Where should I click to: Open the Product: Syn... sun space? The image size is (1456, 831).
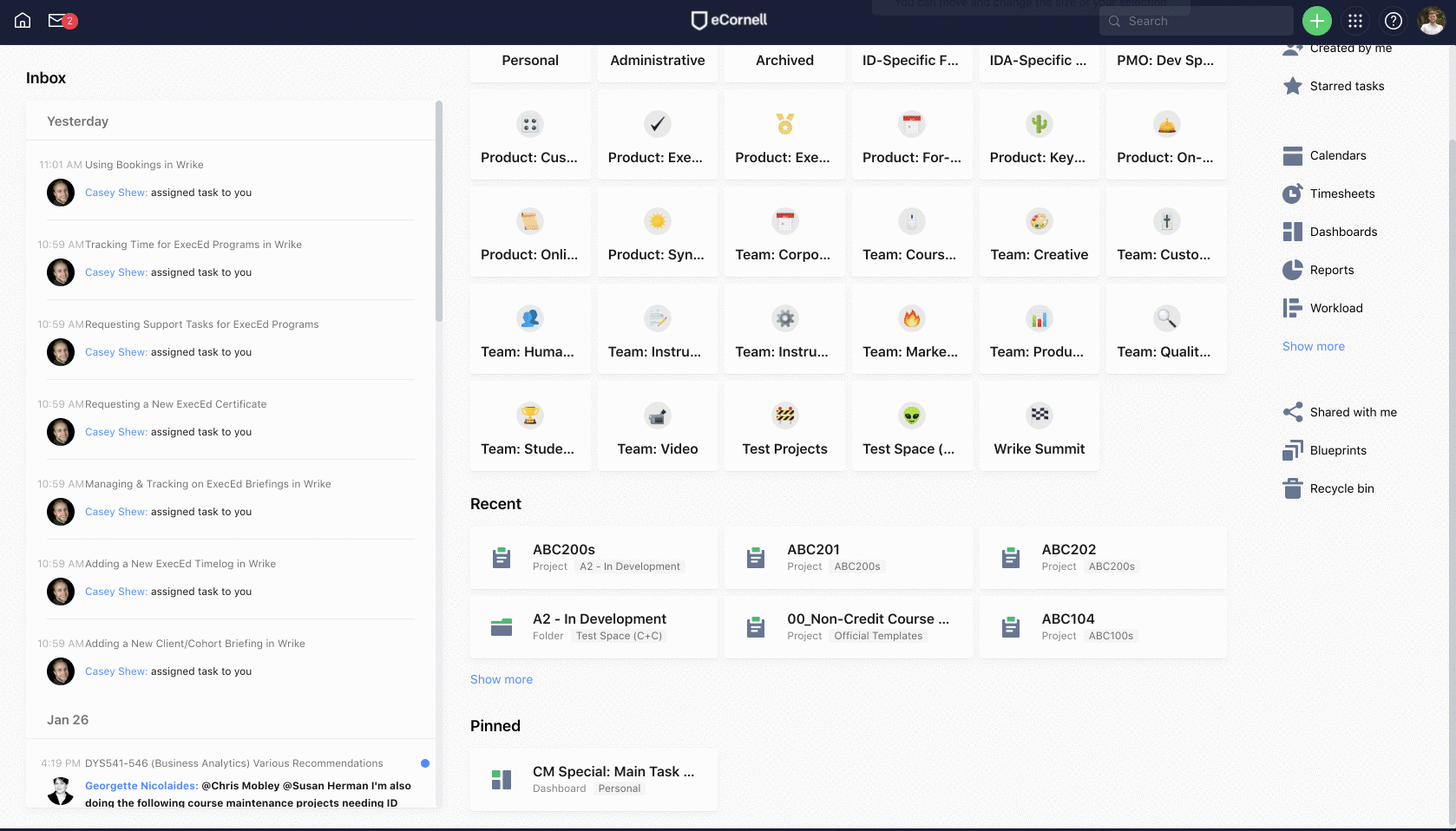(x=657, y=232)
